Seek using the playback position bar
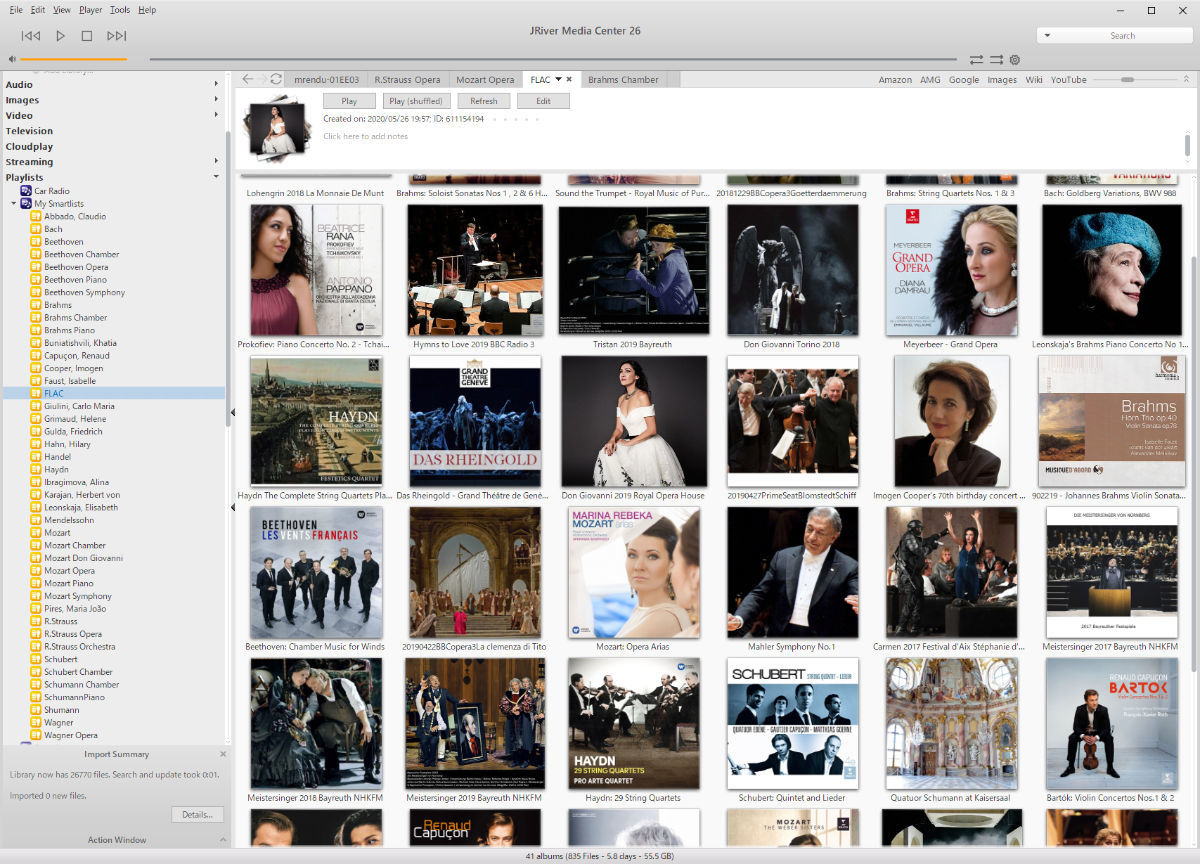1200x864 pixels. click(x=555, y=60)
